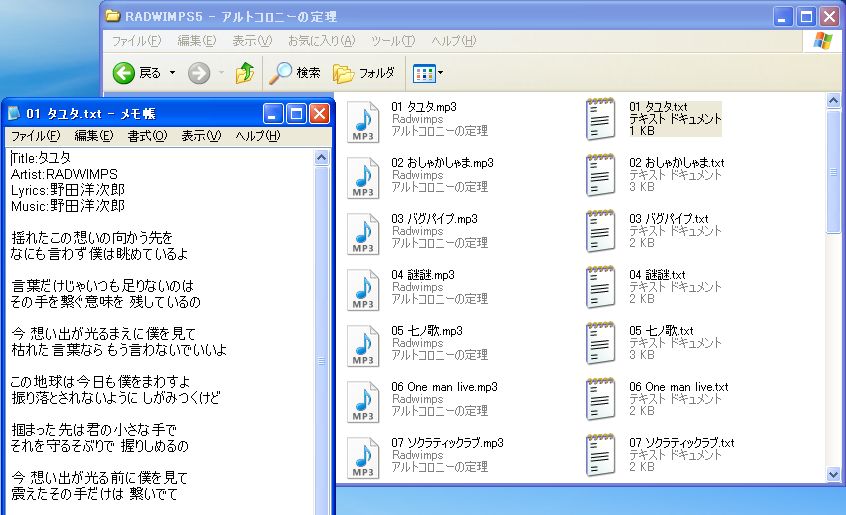Select the 07 ソクラティックラブ.mp3 file icon

pos(363,458)
